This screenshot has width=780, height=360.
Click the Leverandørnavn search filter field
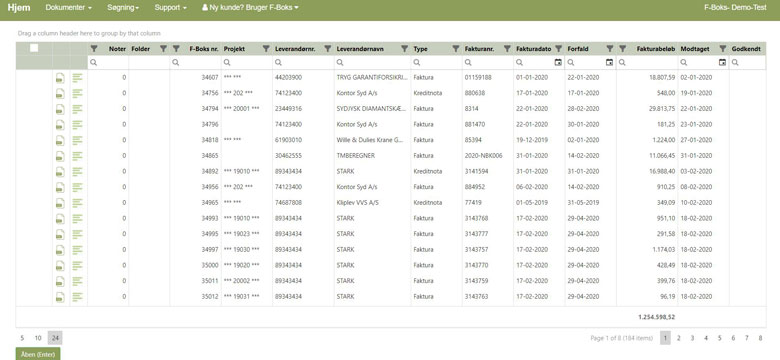click(x=373, y=63)
